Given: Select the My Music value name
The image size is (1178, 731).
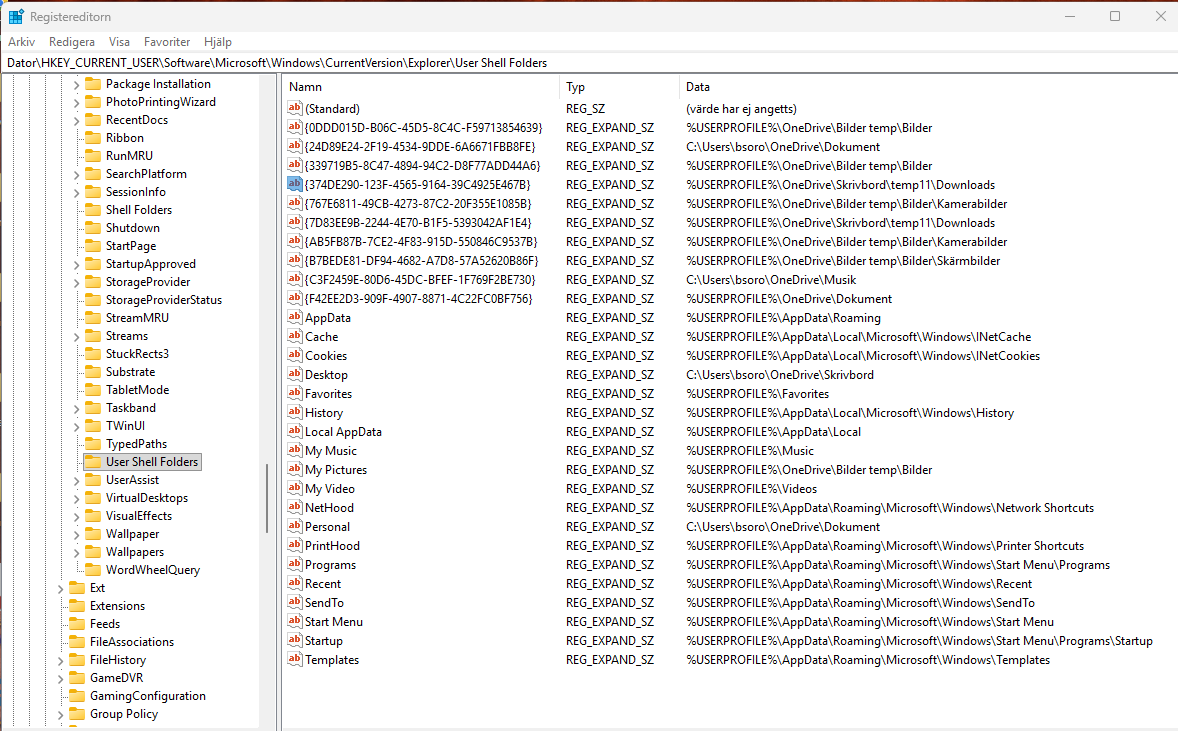Looking at the screenshot, I should click(331, 451).
